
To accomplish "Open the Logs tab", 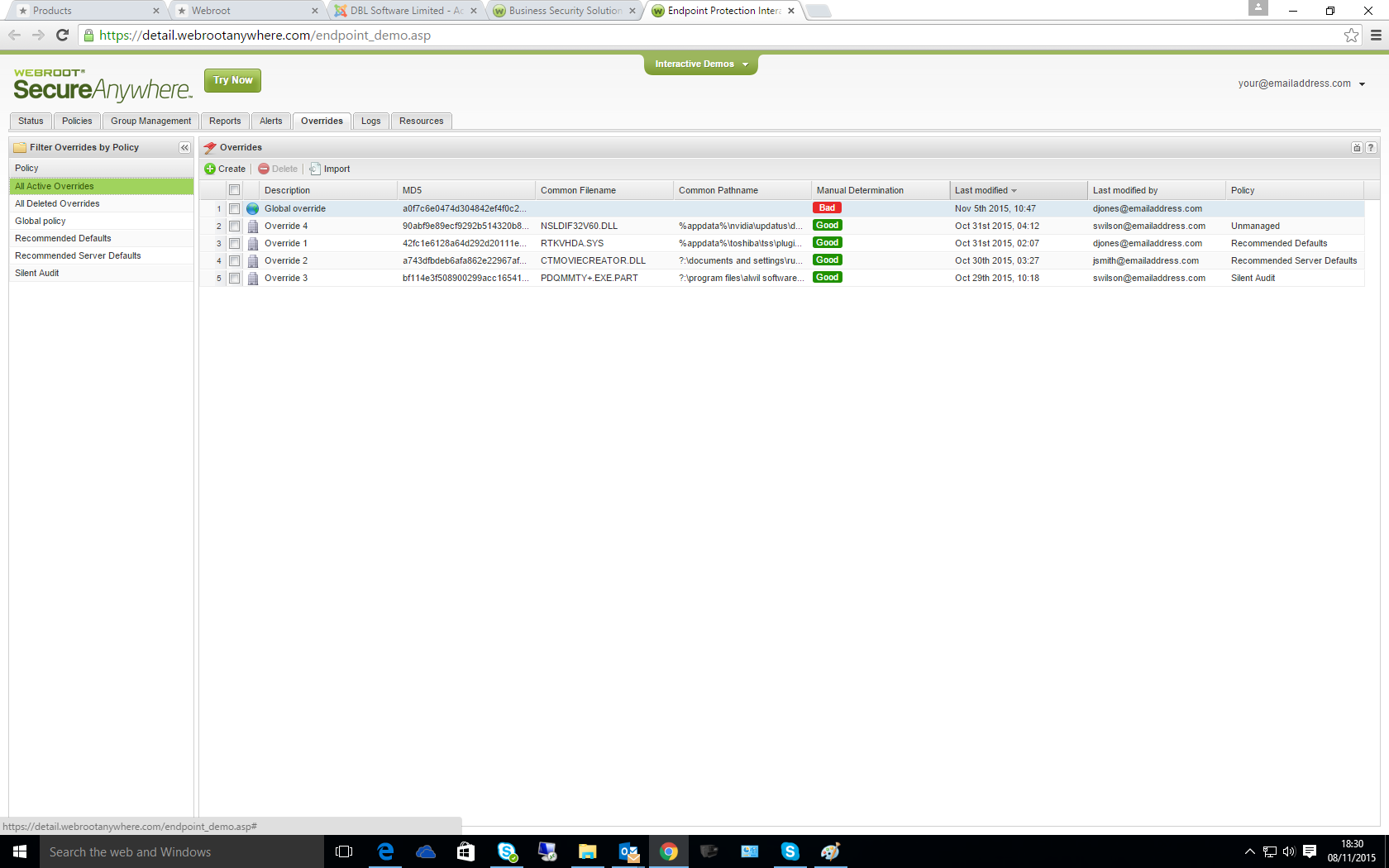I will point(371,121).
